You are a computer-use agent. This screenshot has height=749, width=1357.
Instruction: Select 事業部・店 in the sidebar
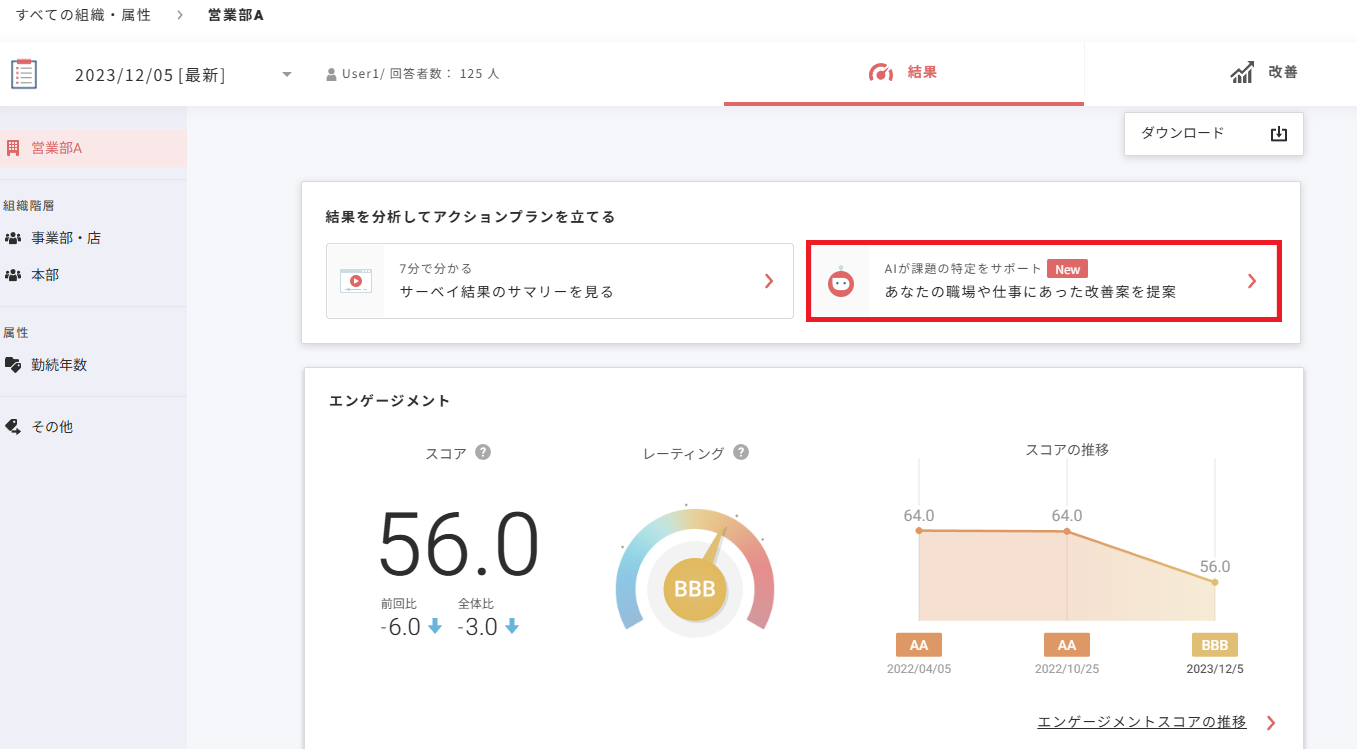pos(65,238)
